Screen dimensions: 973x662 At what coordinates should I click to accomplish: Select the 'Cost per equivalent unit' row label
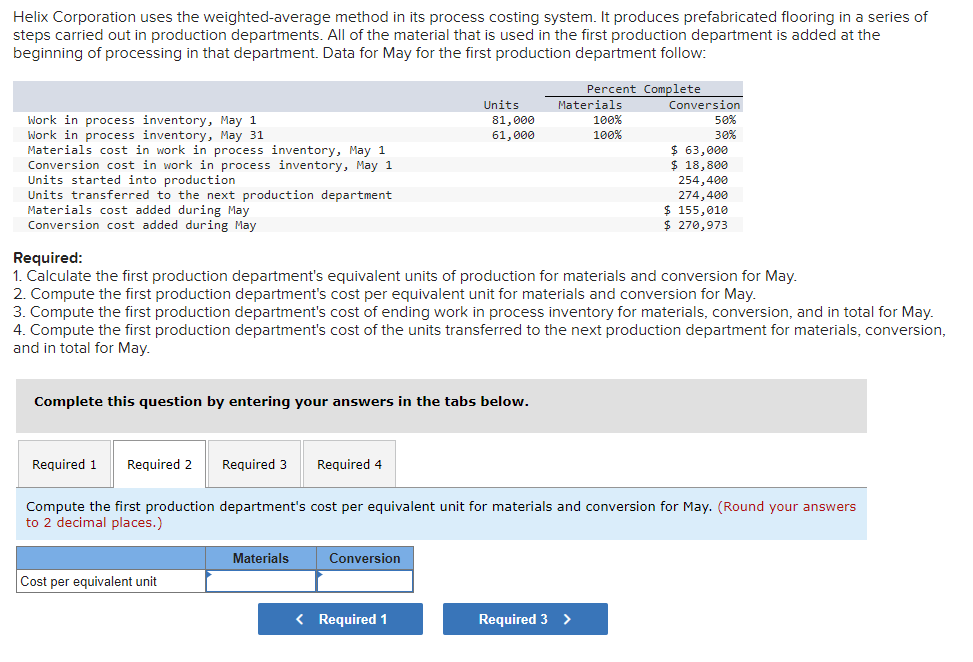click(x=89, y=581)
